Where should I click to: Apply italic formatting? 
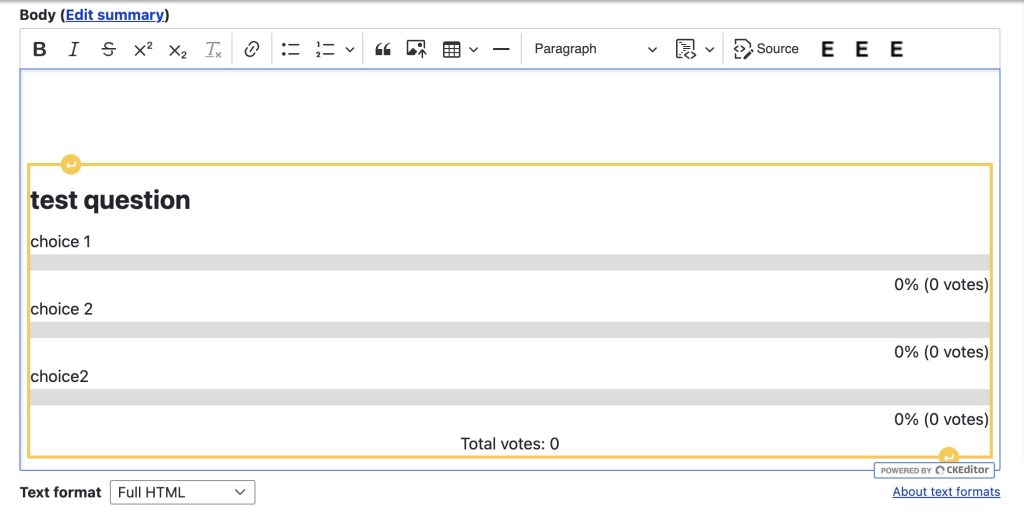(x=74, y=49)
